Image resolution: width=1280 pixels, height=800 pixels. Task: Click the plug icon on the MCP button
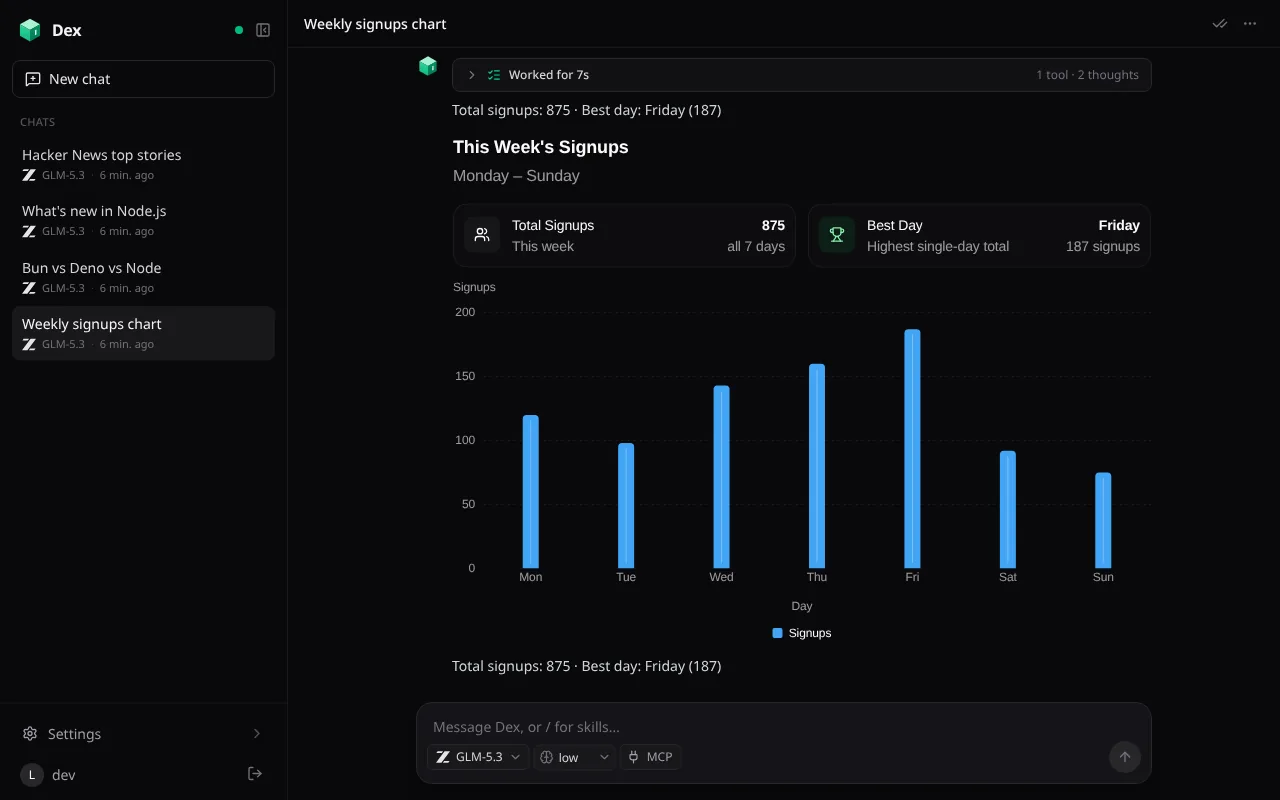point(633,757)
